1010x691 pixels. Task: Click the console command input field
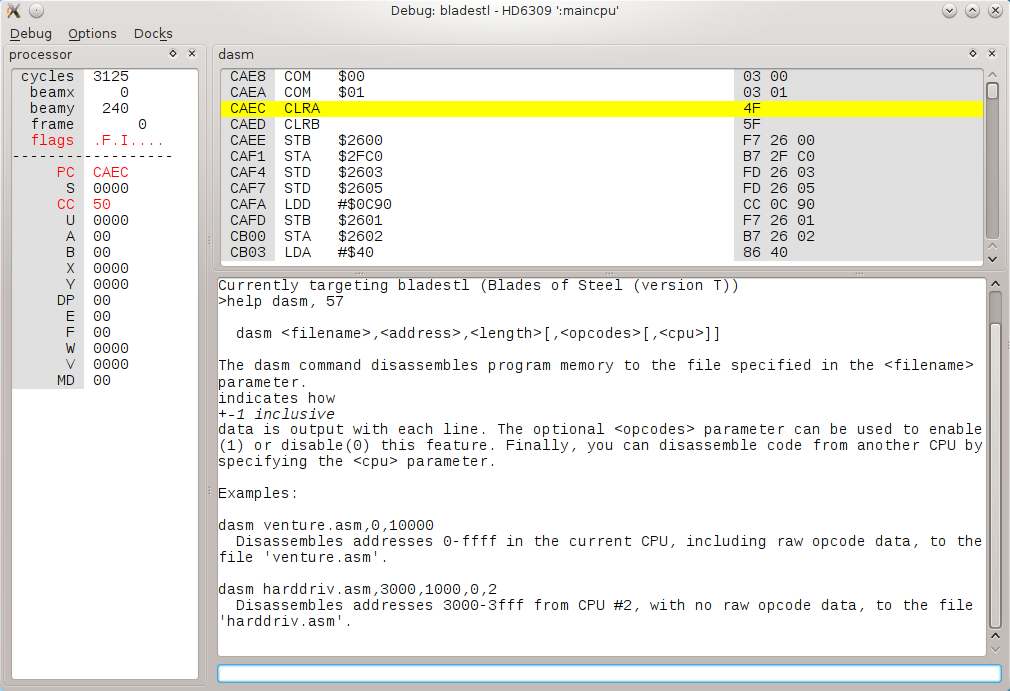click(x=608, y=673)
